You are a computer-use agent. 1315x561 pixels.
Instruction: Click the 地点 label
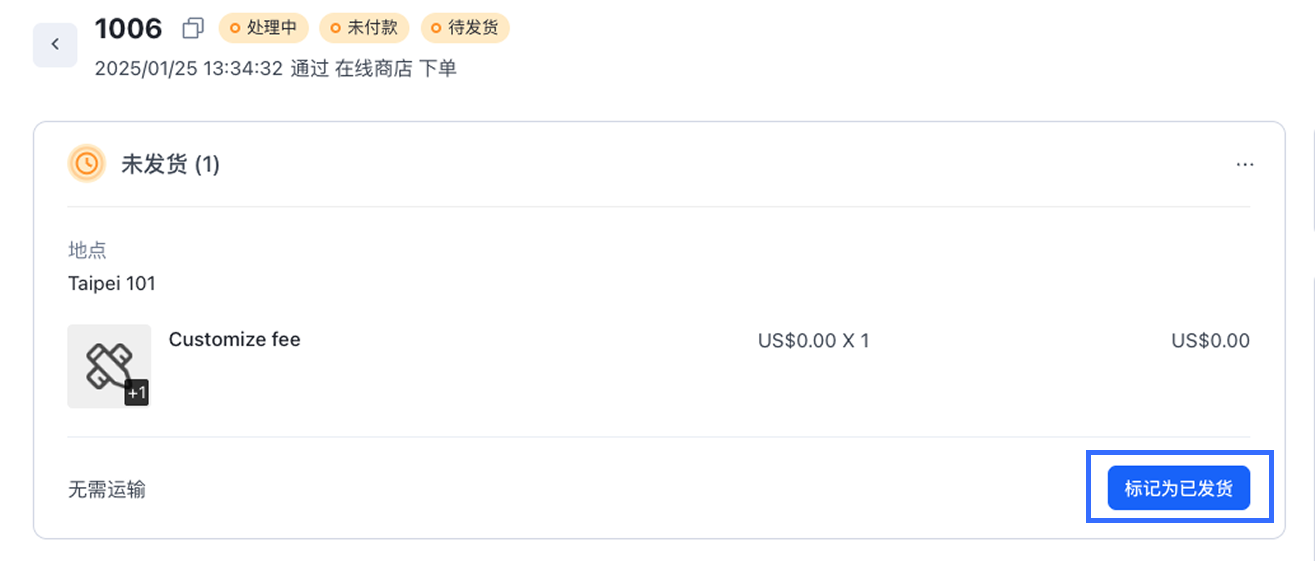click(x=87, y=250)
